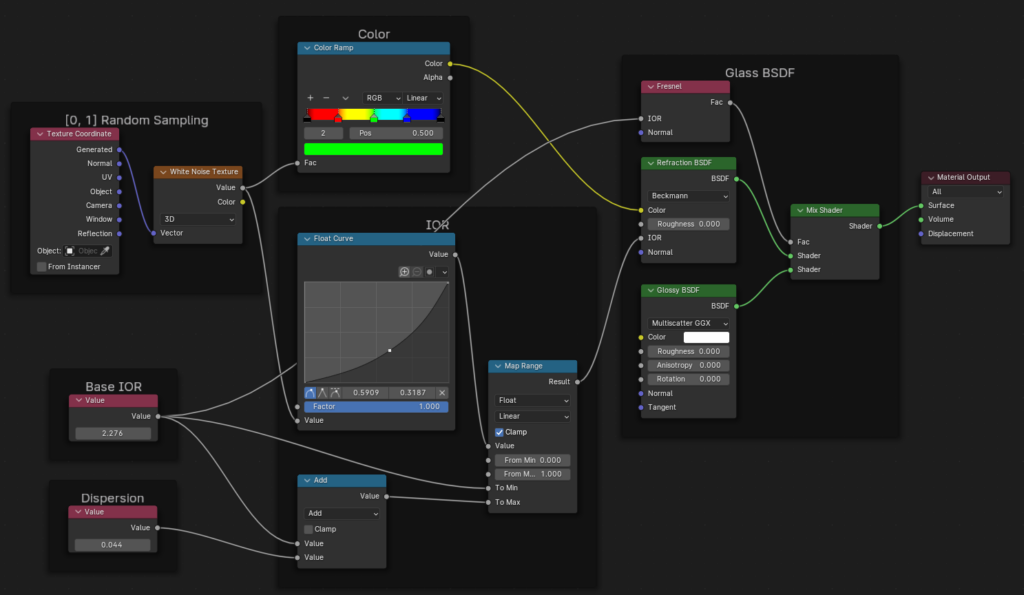
Task: Enable the From Instancer checkbox
Action: tap(41, 267)
